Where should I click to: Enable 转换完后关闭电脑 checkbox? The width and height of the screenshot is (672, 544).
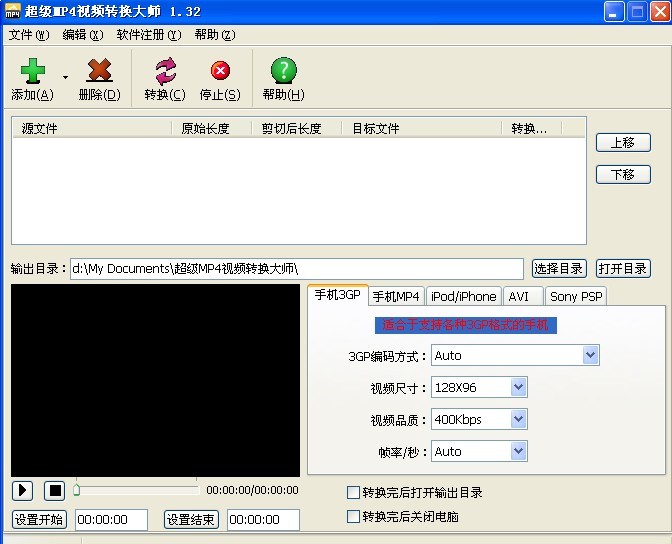tap(353, 517)
